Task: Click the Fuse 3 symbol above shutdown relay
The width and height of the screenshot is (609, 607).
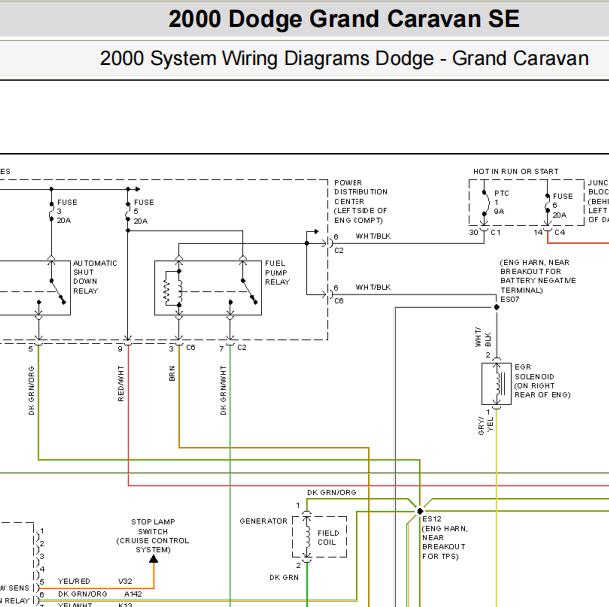Action: [51, 212]
